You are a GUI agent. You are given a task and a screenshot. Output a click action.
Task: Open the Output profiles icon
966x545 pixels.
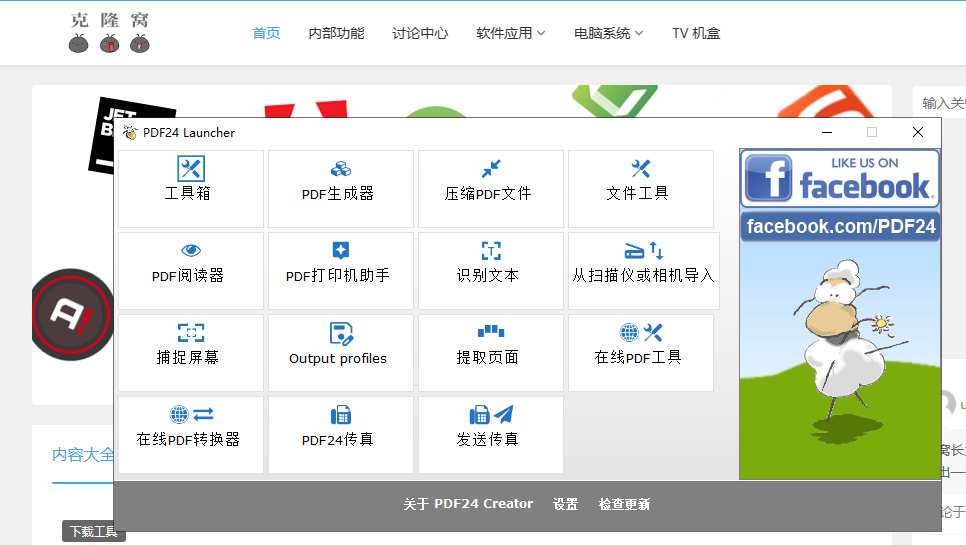pos(341,333)
